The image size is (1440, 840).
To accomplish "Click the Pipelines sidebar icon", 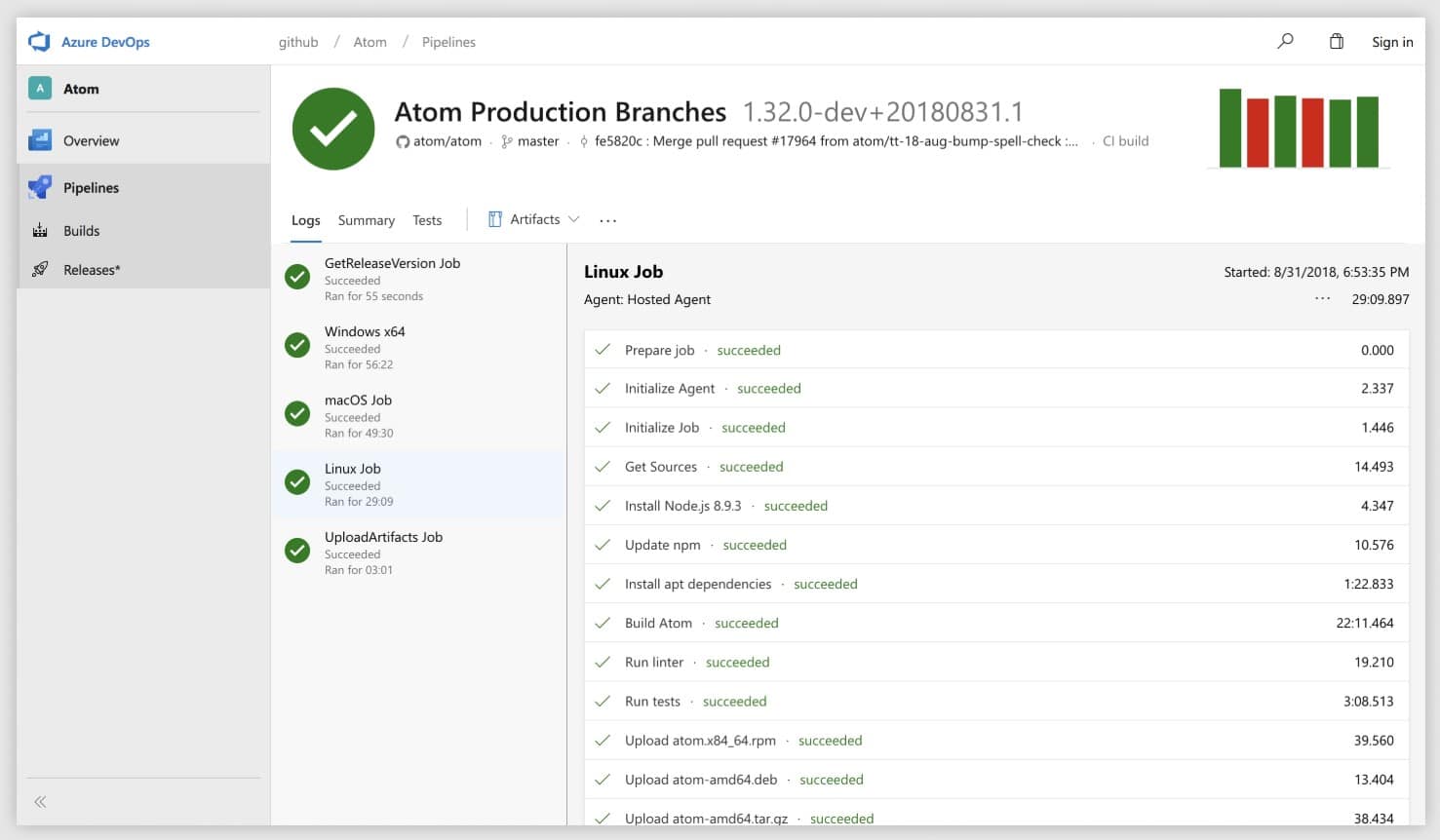I will 40,187.
